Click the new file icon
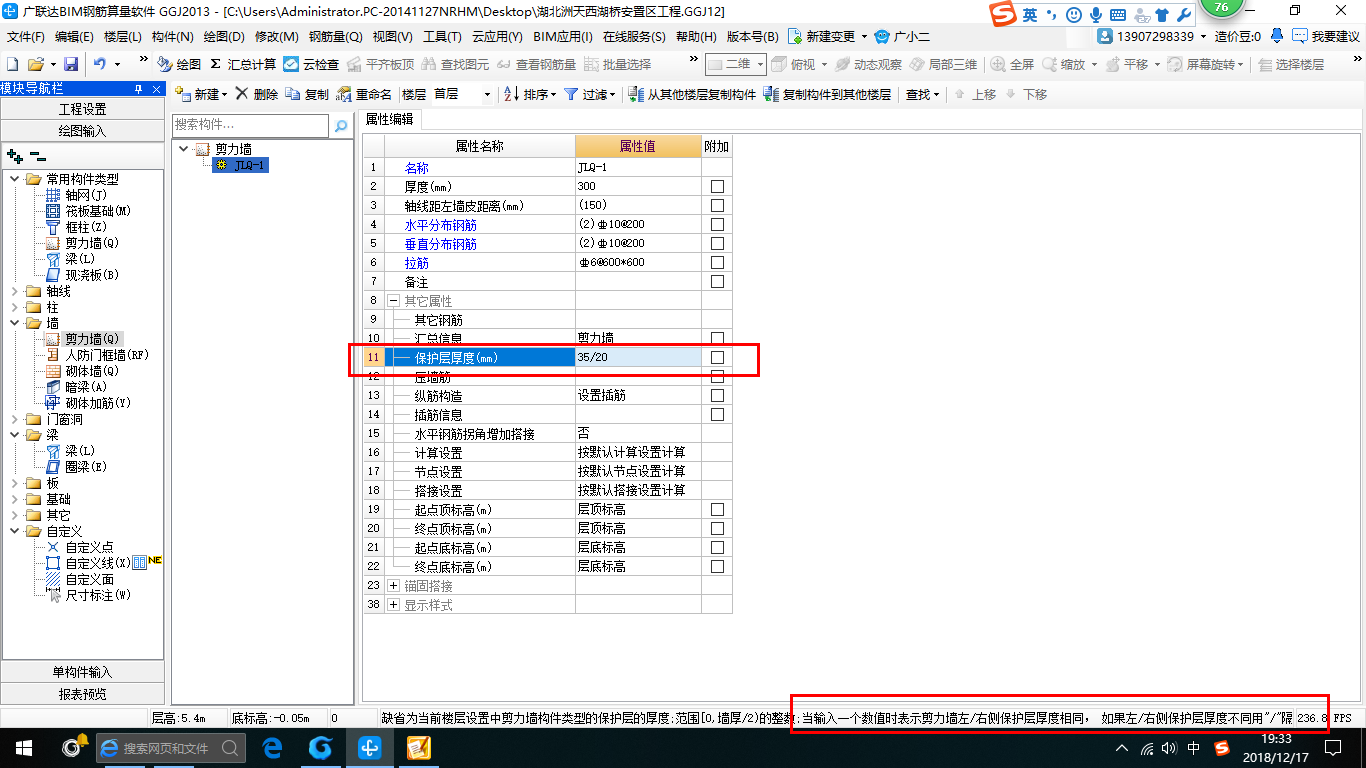 [13, 64]
